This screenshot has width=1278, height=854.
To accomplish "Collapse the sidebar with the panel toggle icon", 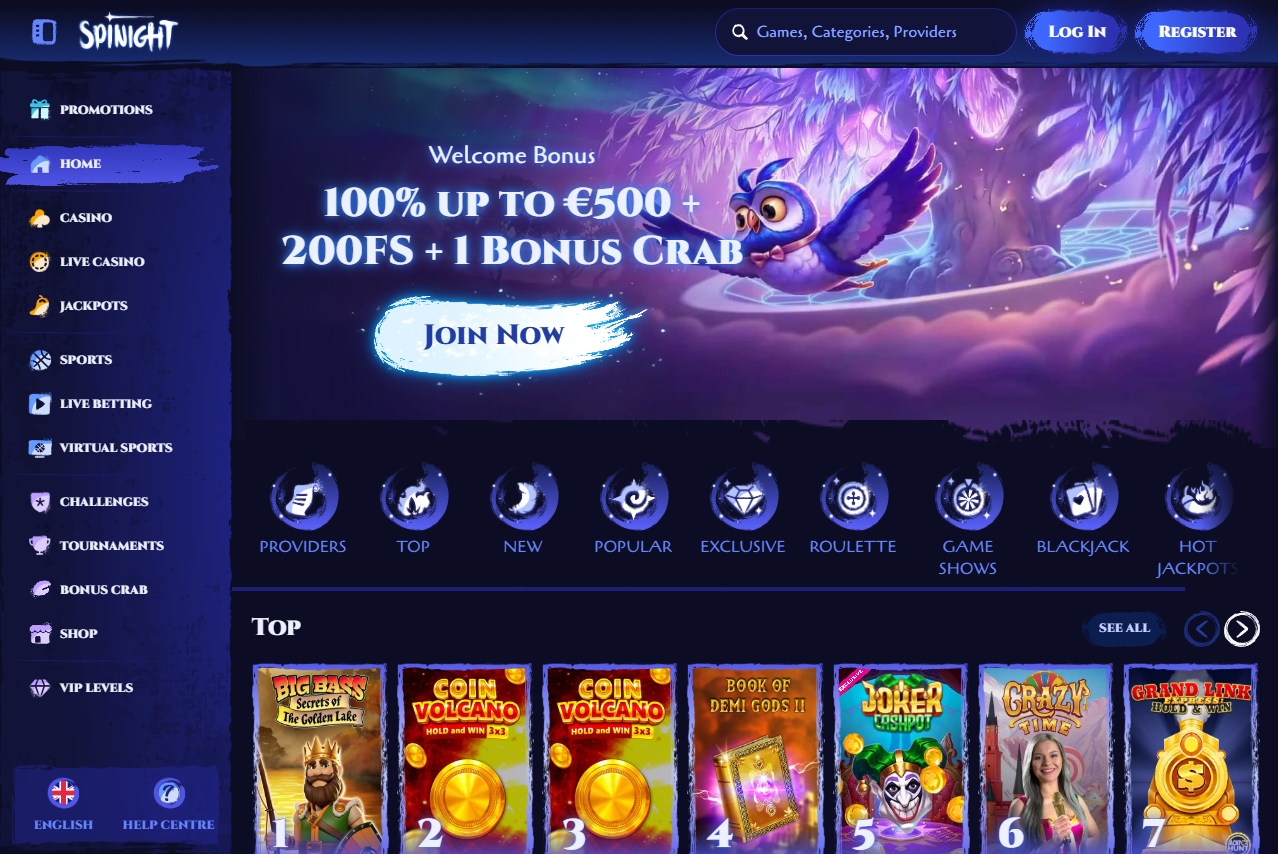I will tap(44, 33).
